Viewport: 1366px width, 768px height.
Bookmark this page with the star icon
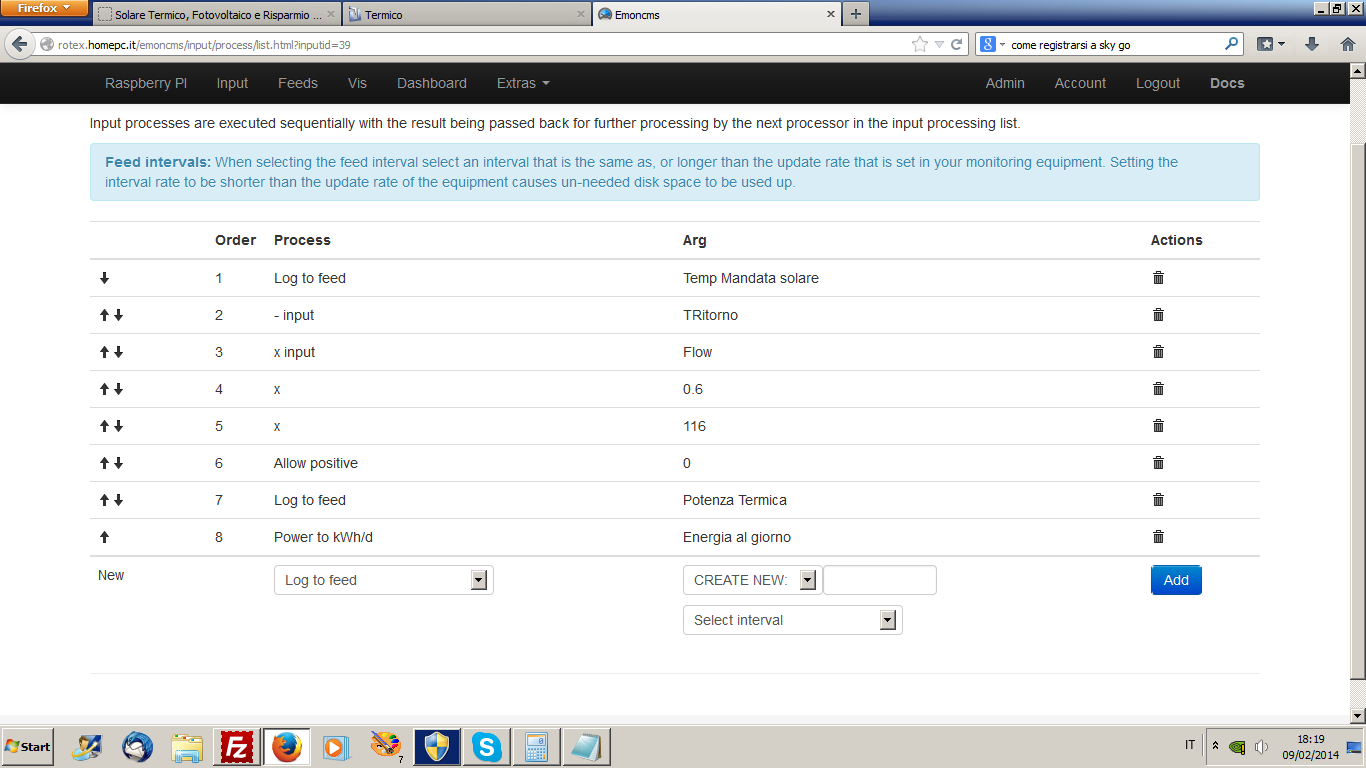pos(919,44)
